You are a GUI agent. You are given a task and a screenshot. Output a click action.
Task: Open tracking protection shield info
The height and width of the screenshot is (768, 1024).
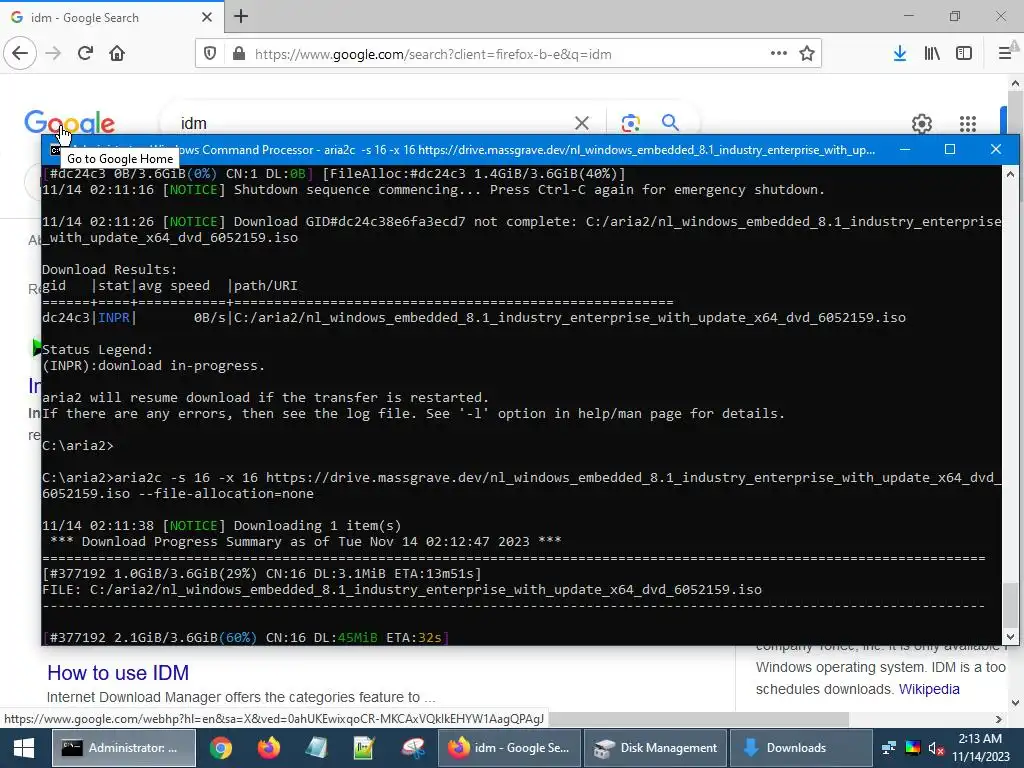[x=210, y=54]
